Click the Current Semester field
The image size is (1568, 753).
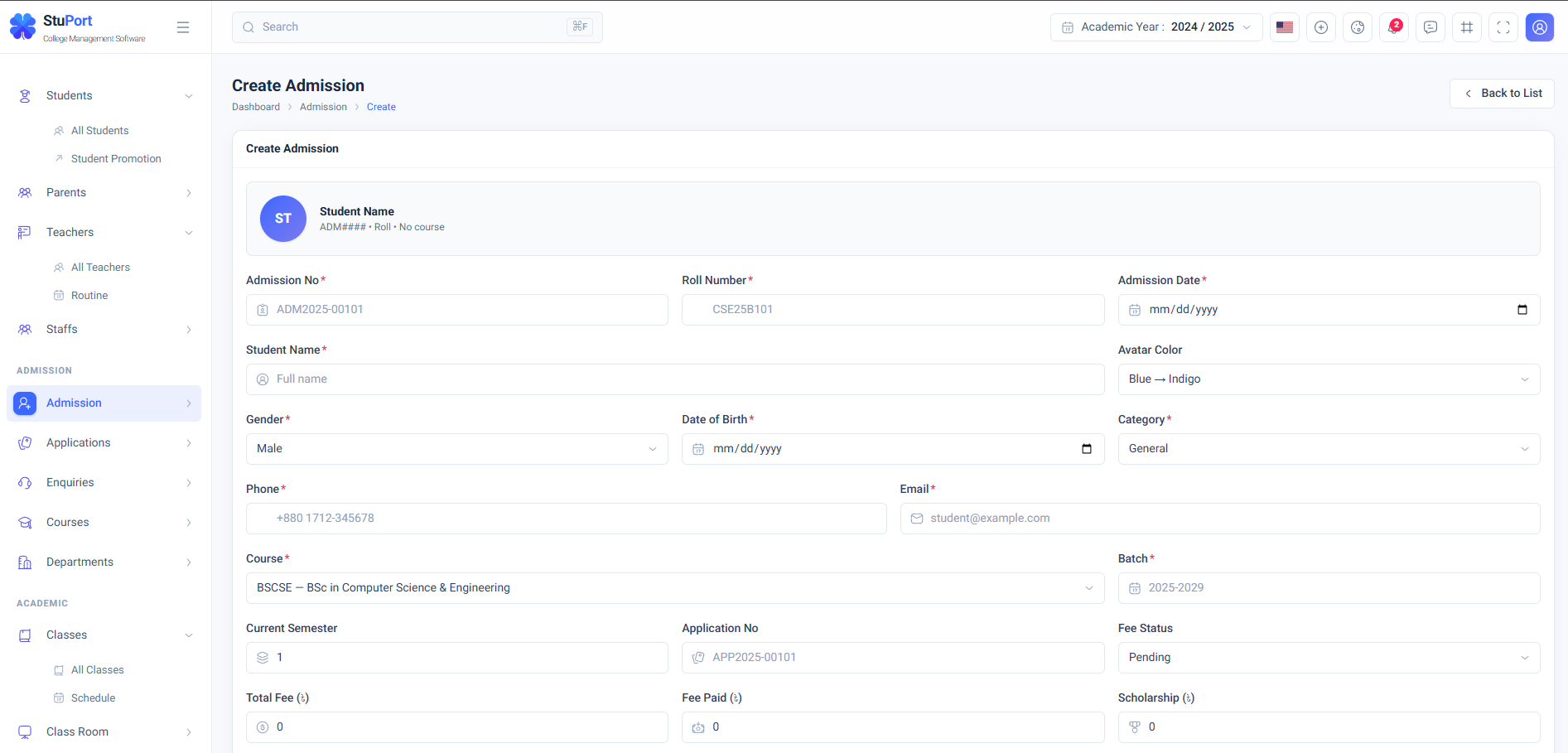457,658
